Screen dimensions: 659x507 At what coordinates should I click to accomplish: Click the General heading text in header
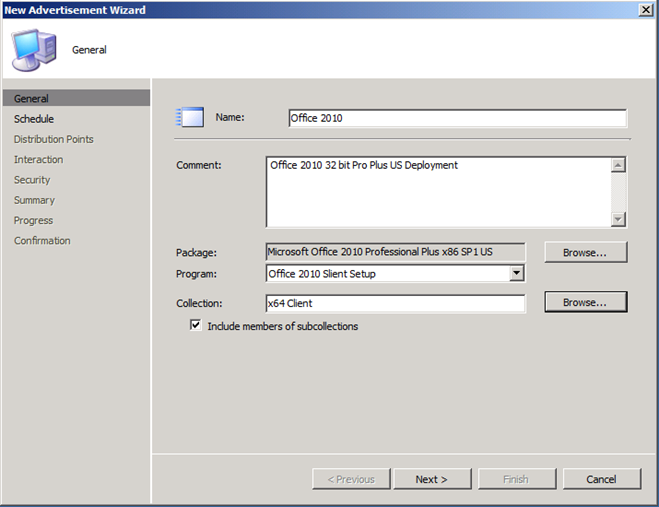coord(89,50)
